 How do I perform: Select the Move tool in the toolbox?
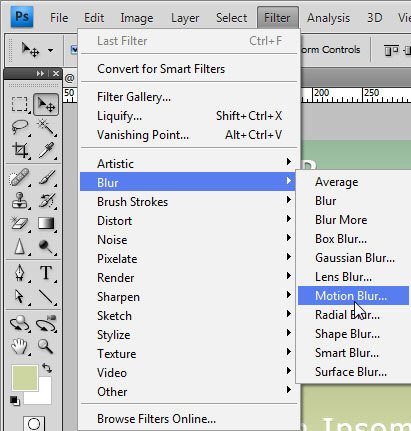pyautogui.click(x=46, y=104)
